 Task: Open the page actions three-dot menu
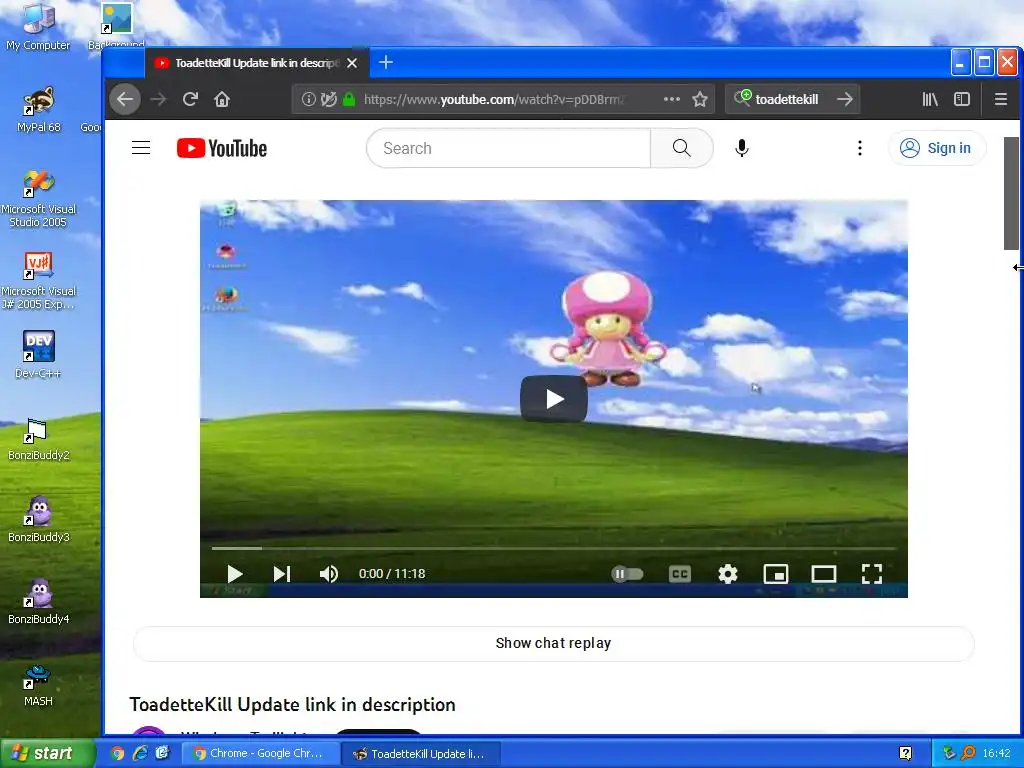[671, 99]
